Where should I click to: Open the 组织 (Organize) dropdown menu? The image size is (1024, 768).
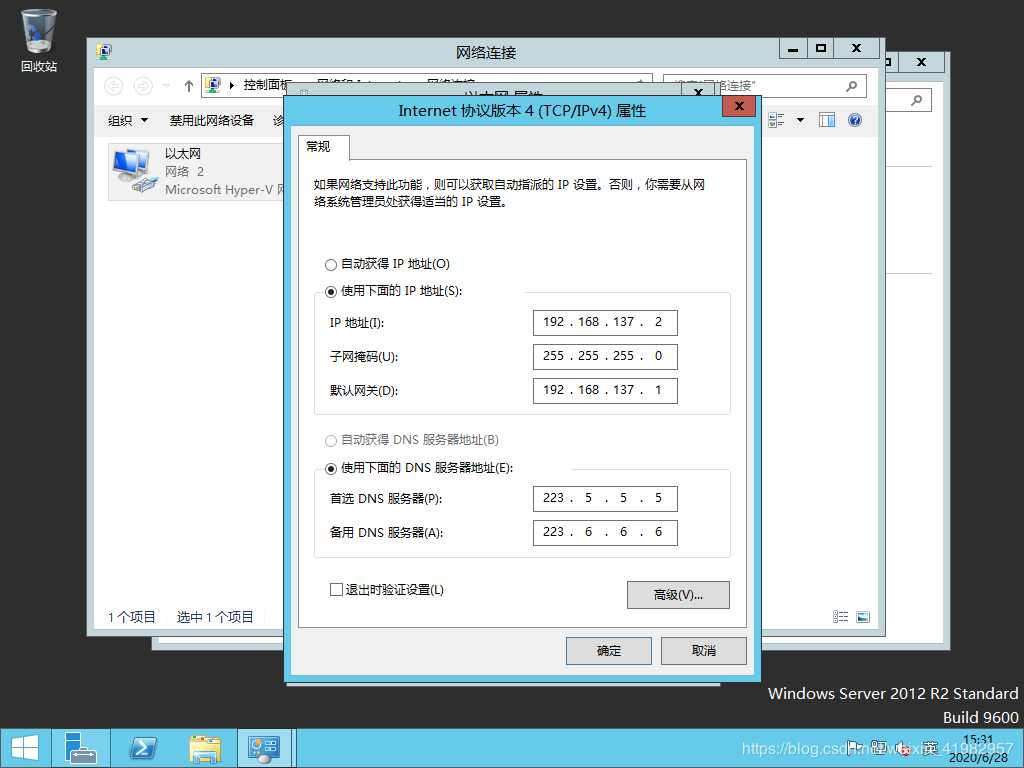point(128,120)
